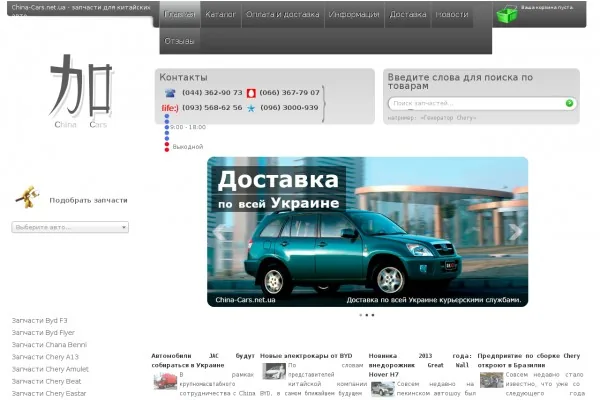Submit search with green round button
The image size is (600, 400).
pyautogui.click(x=569, y=103)
